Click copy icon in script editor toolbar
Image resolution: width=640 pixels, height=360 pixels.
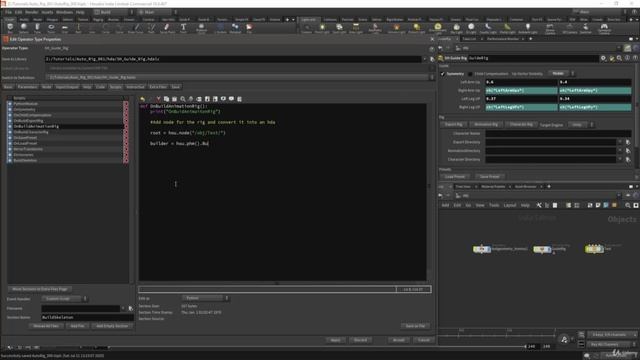[166, 99]
